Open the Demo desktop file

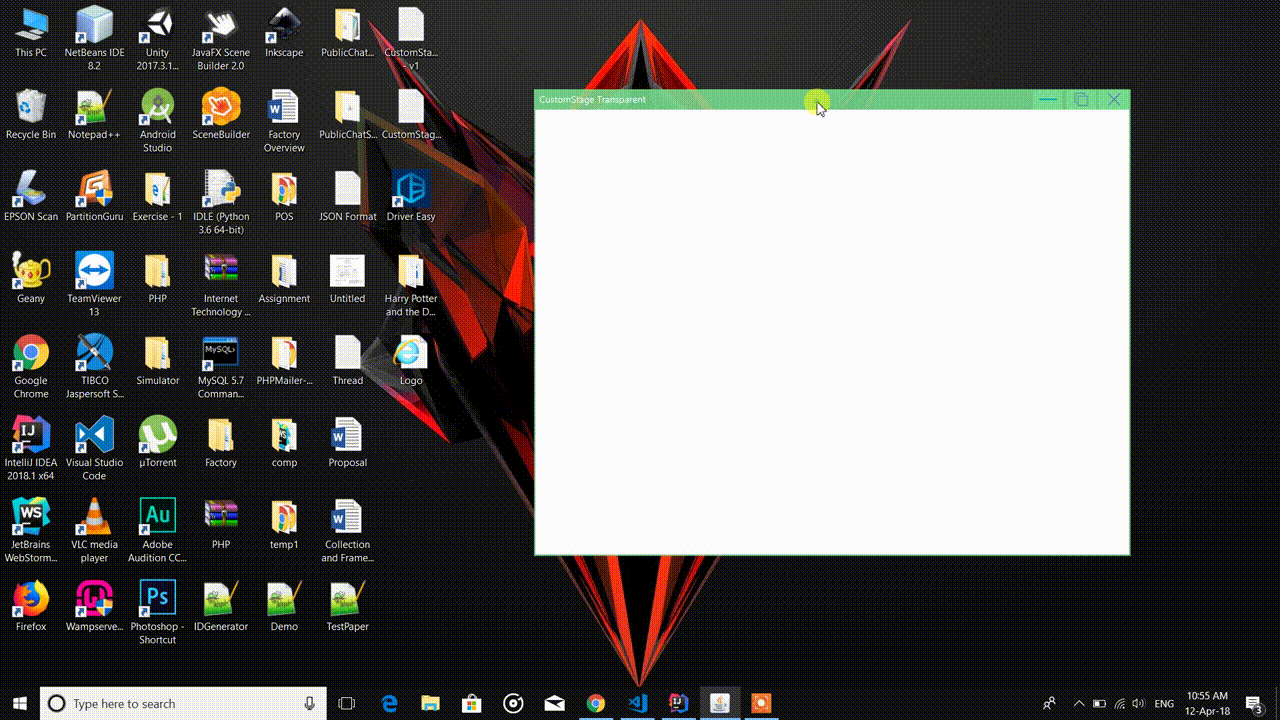pyautogui.click(x=284, y=606)
